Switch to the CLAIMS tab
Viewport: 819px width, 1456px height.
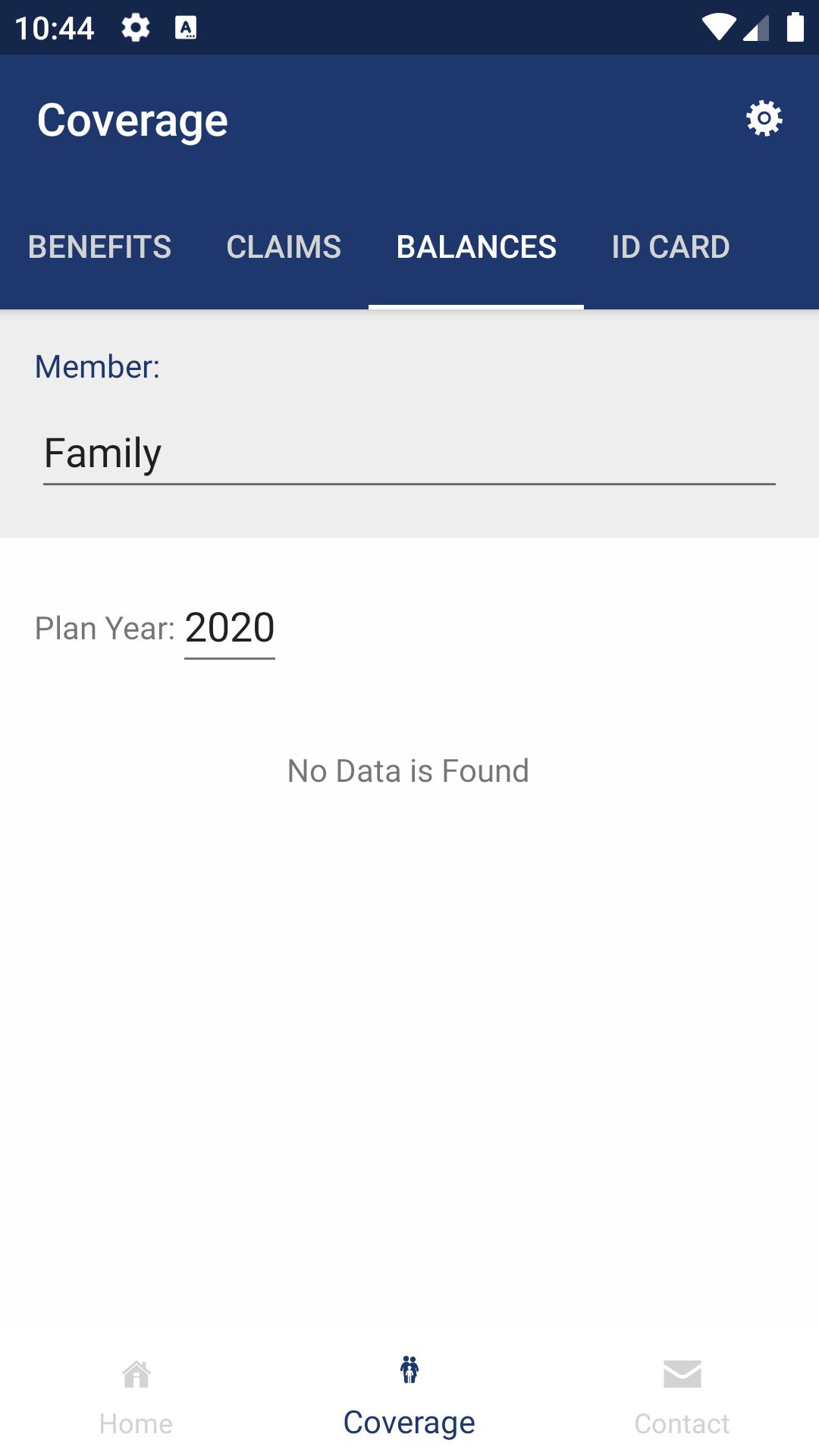(x=284, y=247)
